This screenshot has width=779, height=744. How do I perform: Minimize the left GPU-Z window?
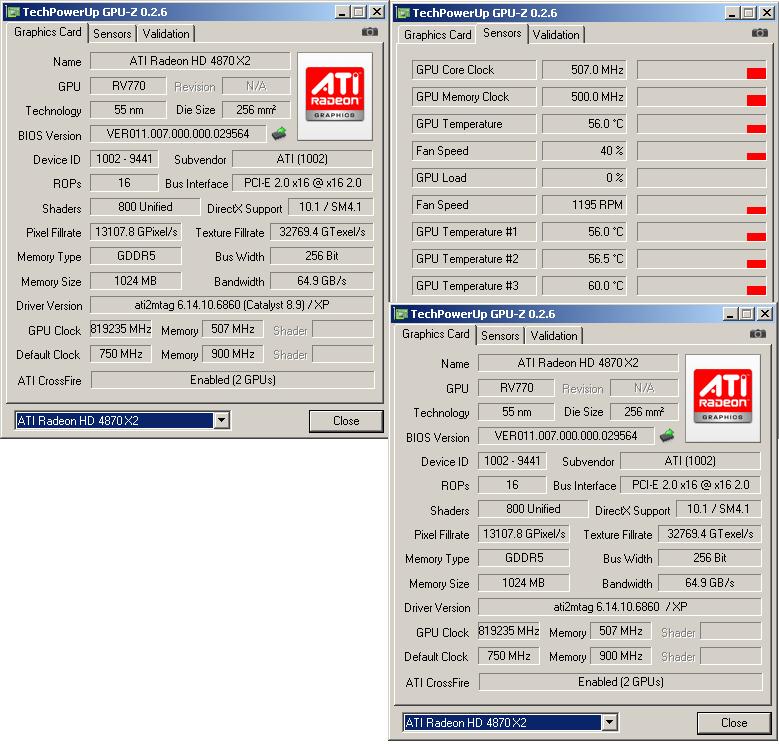[x=342, y=12]
